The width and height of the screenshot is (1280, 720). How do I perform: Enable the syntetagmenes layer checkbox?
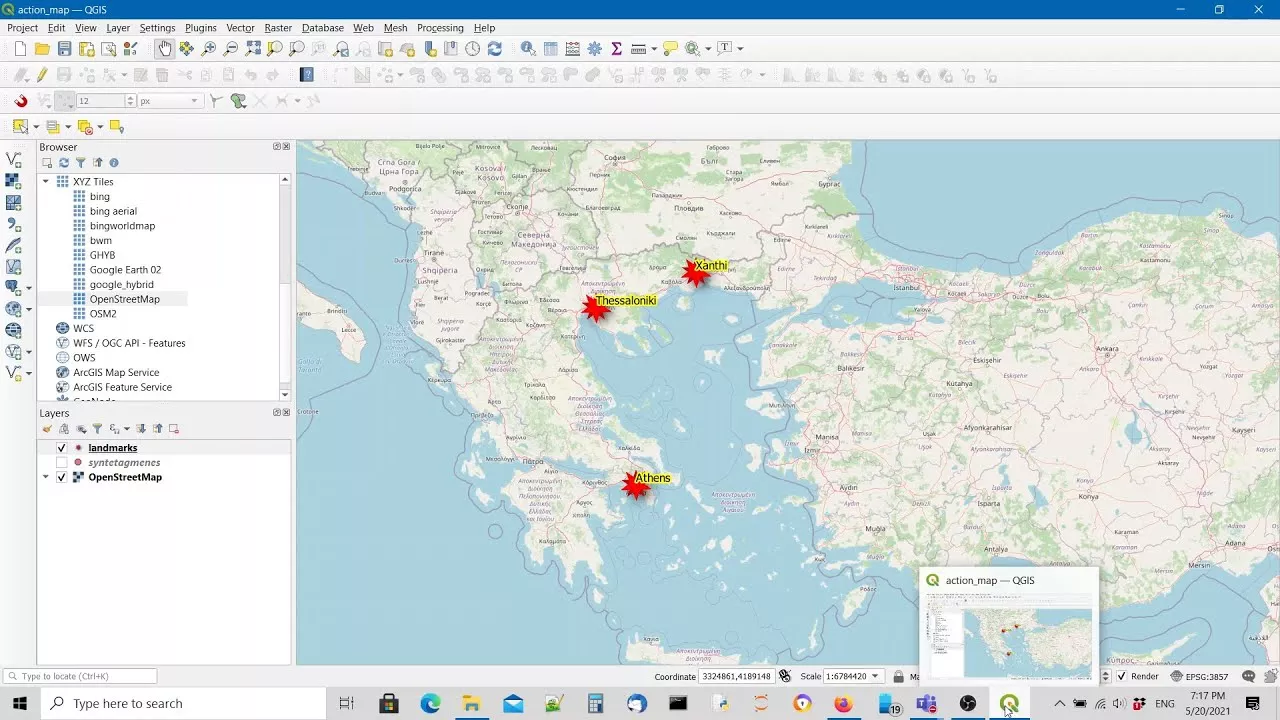coord(62,463)
